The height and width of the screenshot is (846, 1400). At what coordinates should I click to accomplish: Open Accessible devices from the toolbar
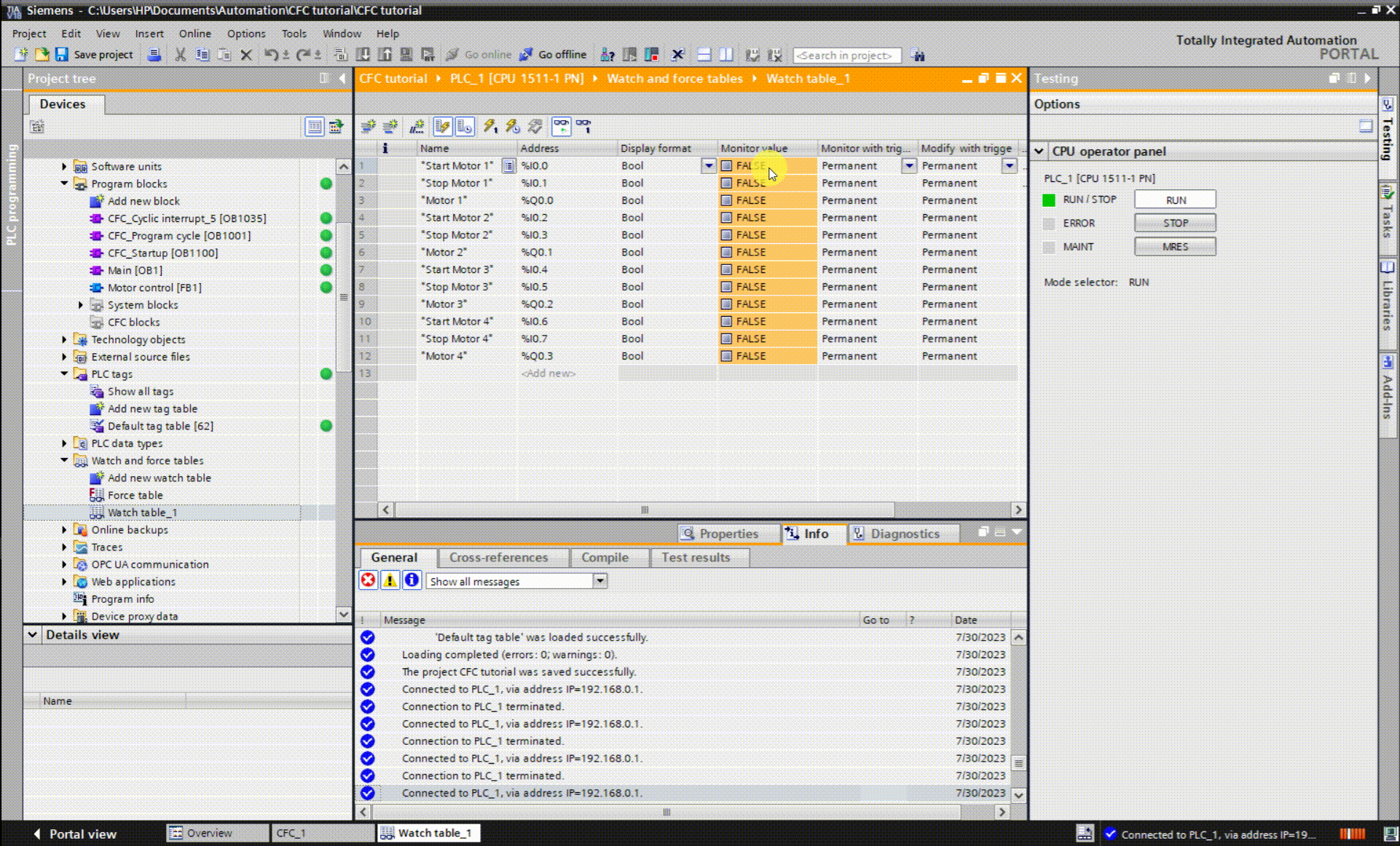point(608,55)
